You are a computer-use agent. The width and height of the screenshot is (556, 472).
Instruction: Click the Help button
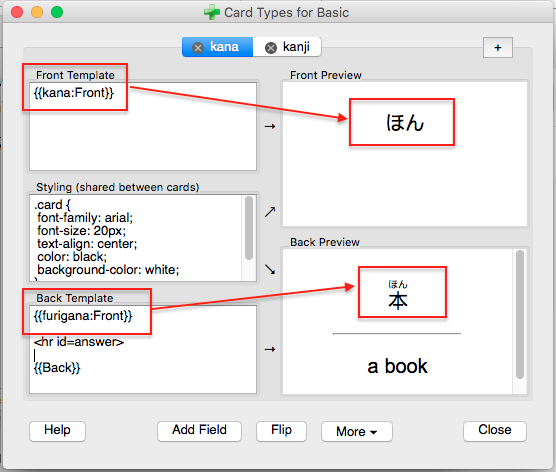click(57, 431)
